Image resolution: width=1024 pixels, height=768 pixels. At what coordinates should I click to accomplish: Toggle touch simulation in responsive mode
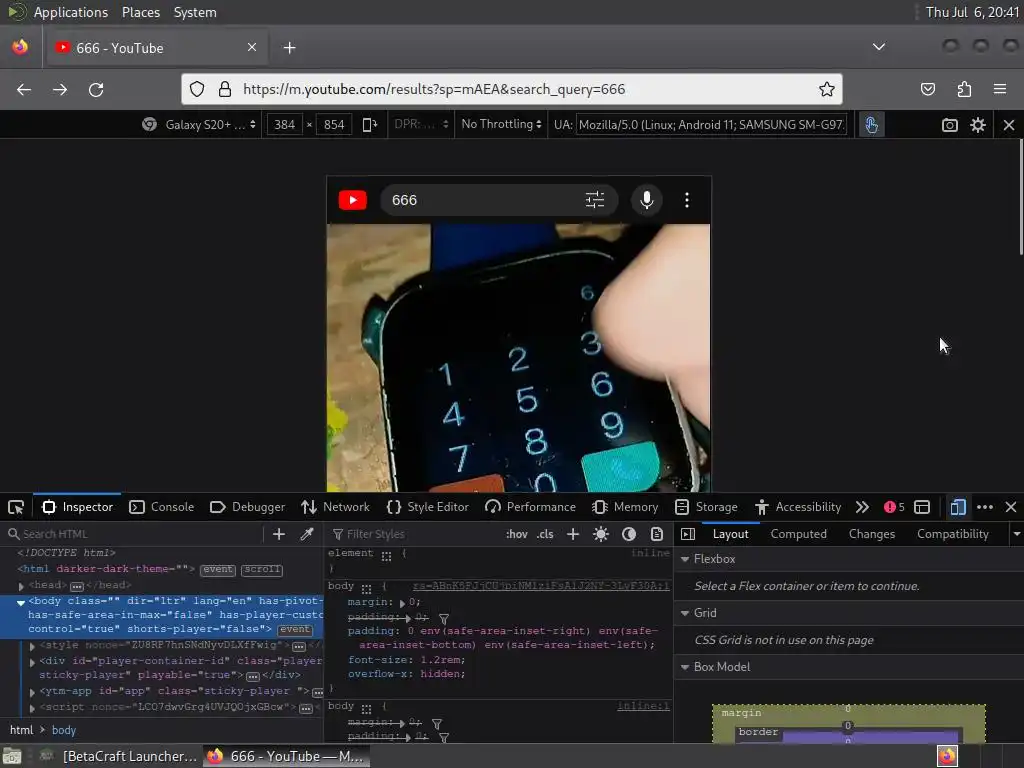(x=871, y=125)
